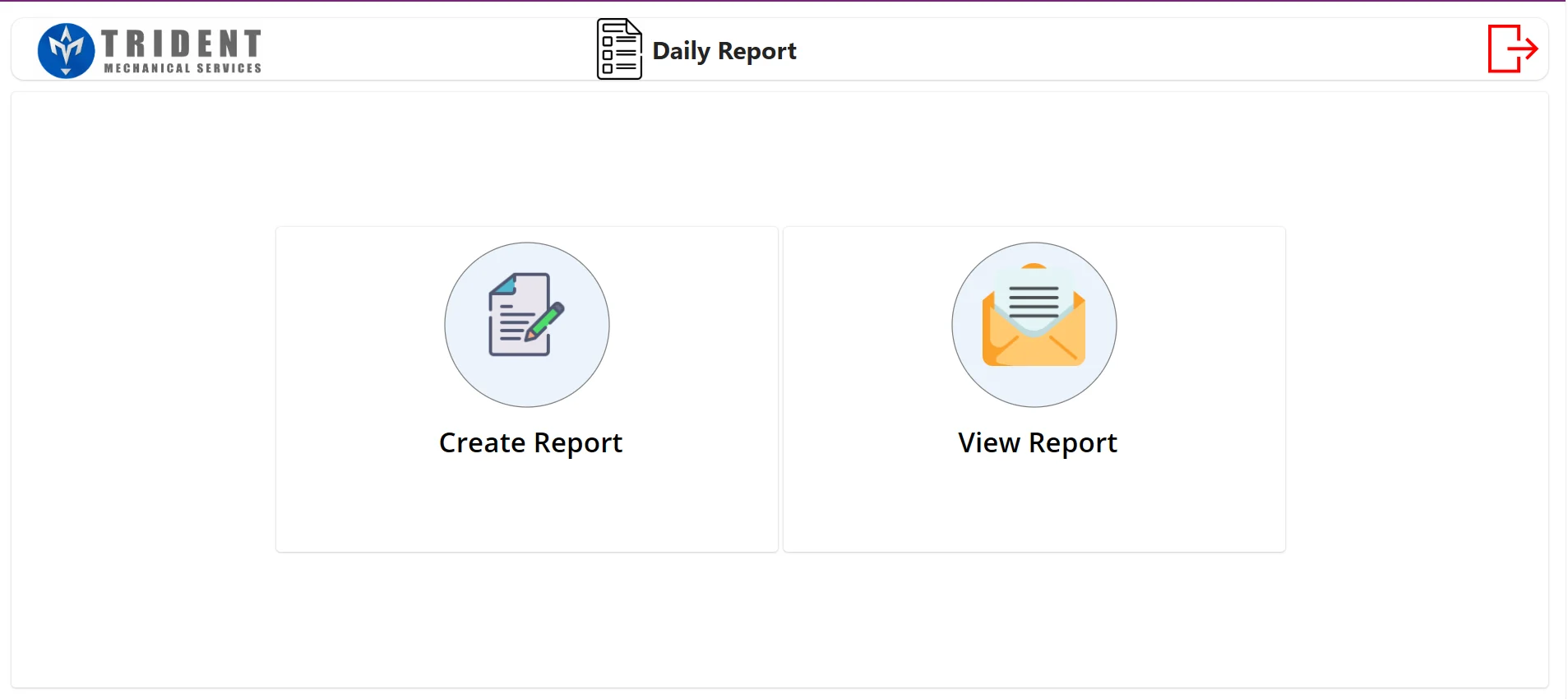
Task: Click the Daily Report page title
Action: pos(724,51)
